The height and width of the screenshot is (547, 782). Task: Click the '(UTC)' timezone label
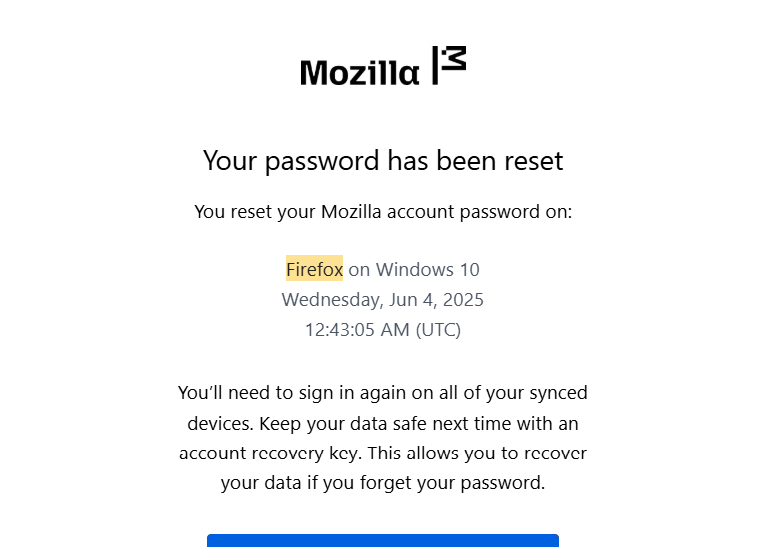(x=438, y=330)
